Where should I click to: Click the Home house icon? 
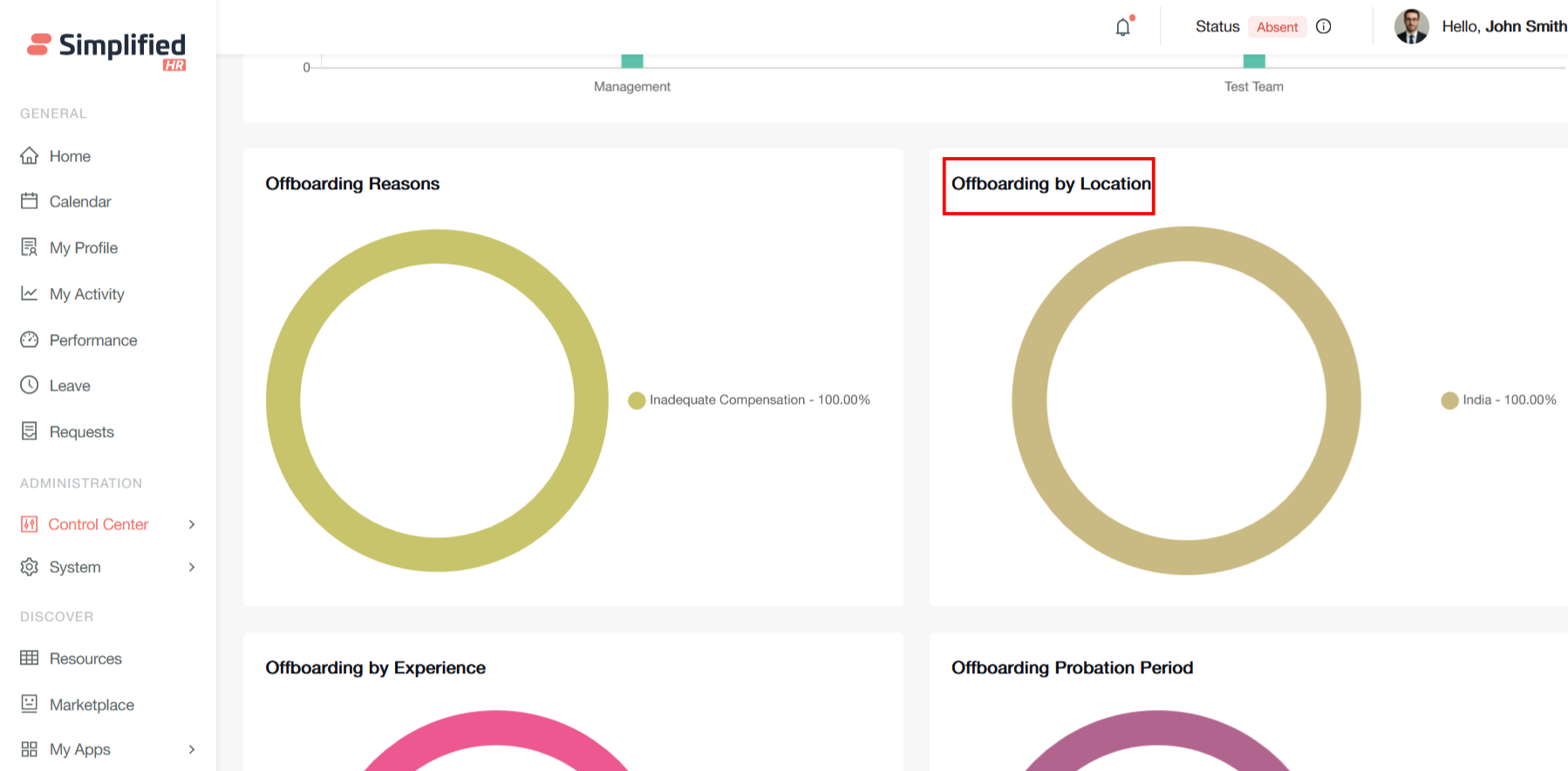coord(30,156)
